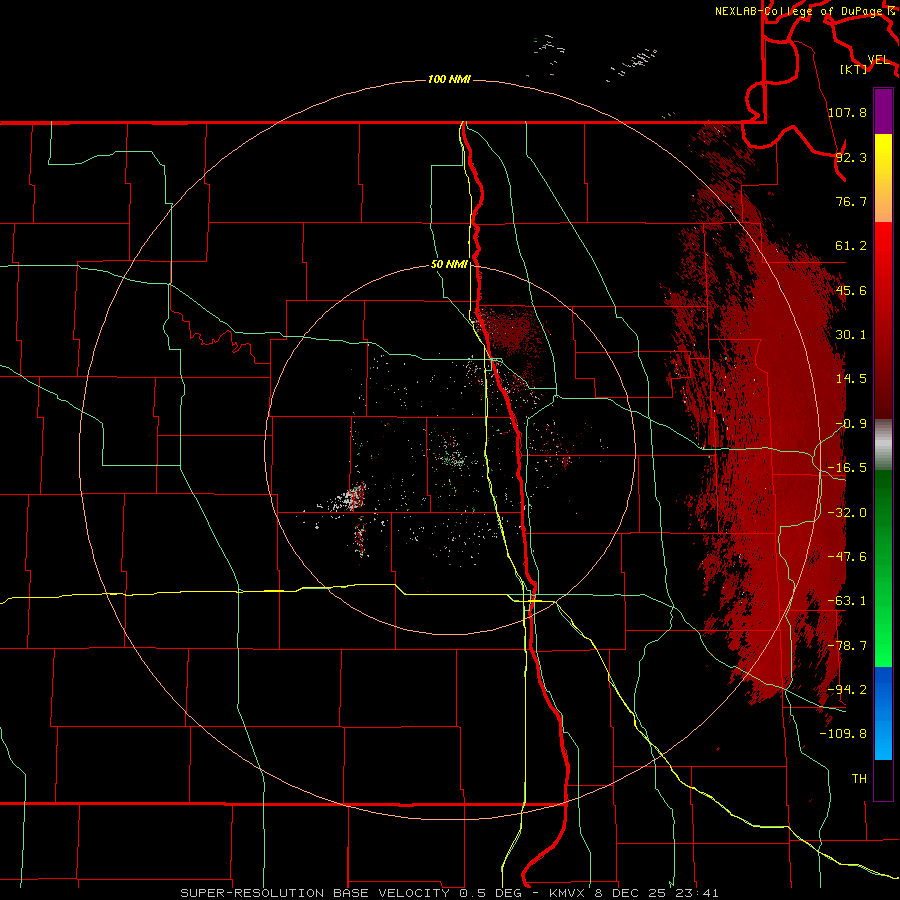This screenshot has height=900, width=900.
Task: Click the 30.1 velocity legend value
Action: 851,335
